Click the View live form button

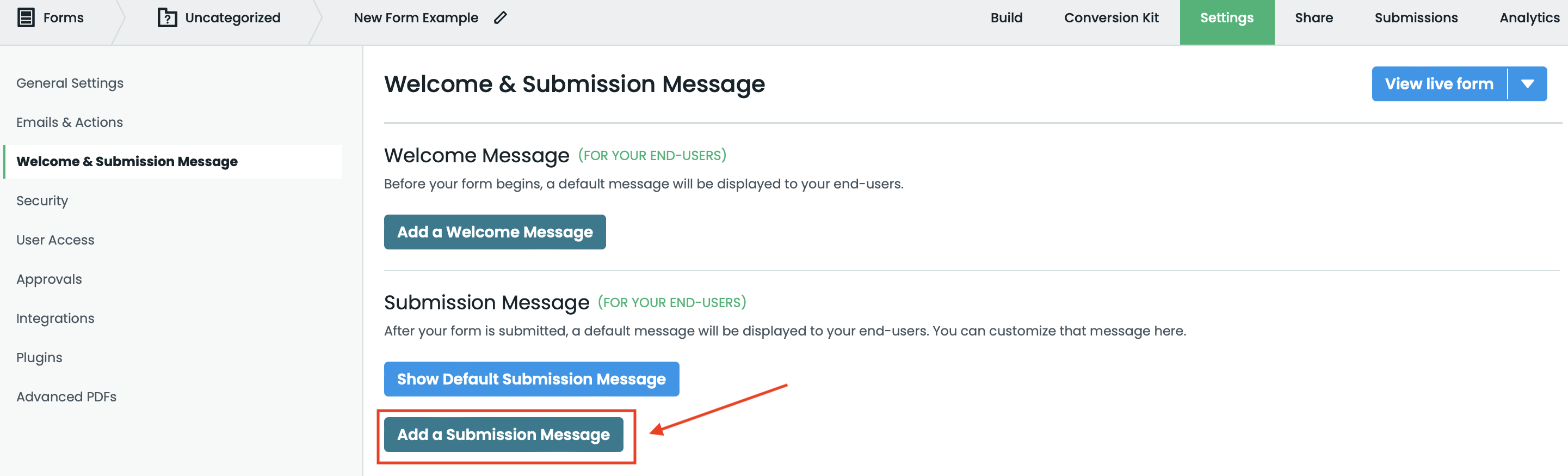1439,84
